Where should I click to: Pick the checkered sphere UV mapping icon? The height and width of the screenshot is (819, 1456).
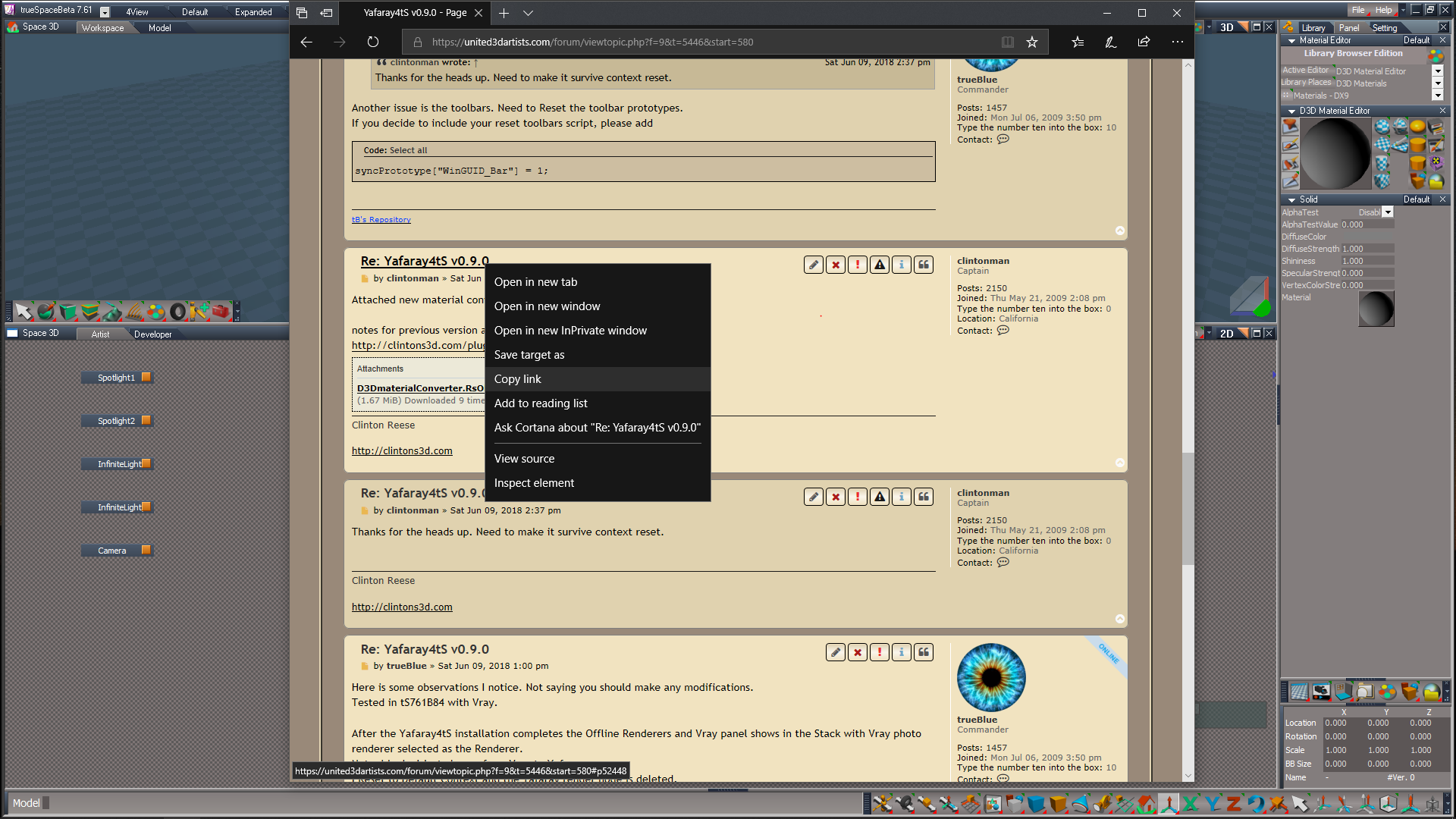tap(1382, 126)
